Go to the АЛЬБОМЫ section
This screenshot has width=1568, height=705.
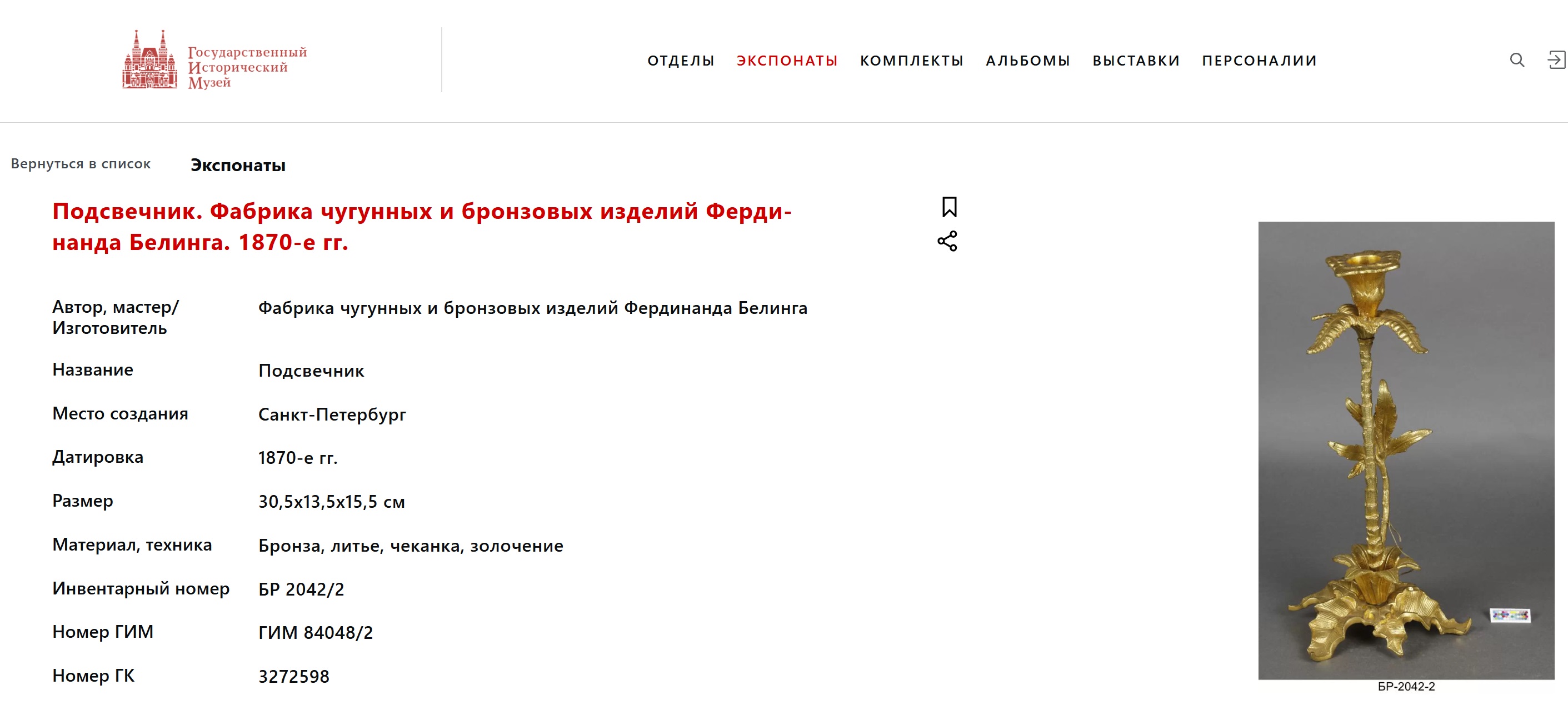tap(1027, 61)
